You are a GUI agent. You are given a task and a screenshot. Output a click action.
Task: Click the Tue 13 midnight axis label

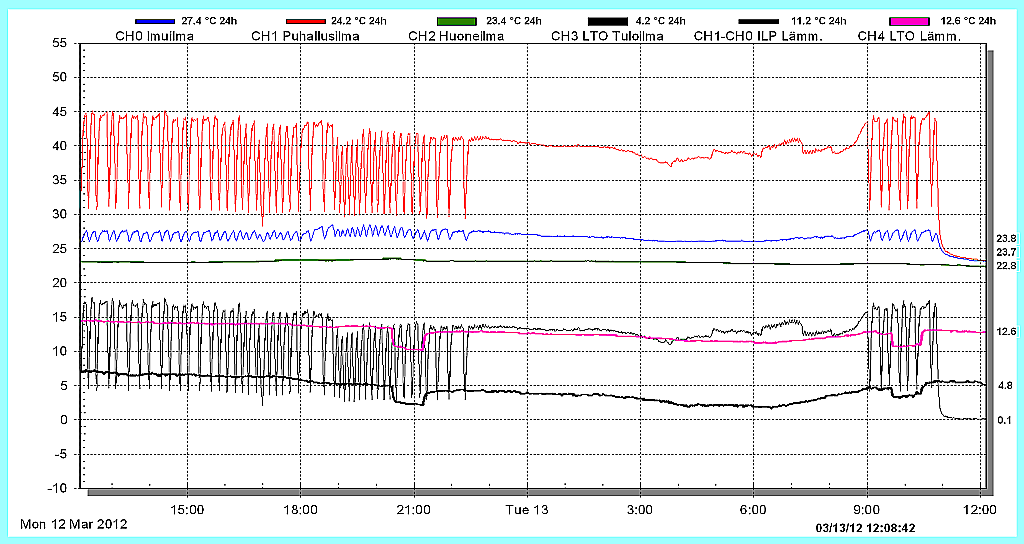tap(526, 509)
